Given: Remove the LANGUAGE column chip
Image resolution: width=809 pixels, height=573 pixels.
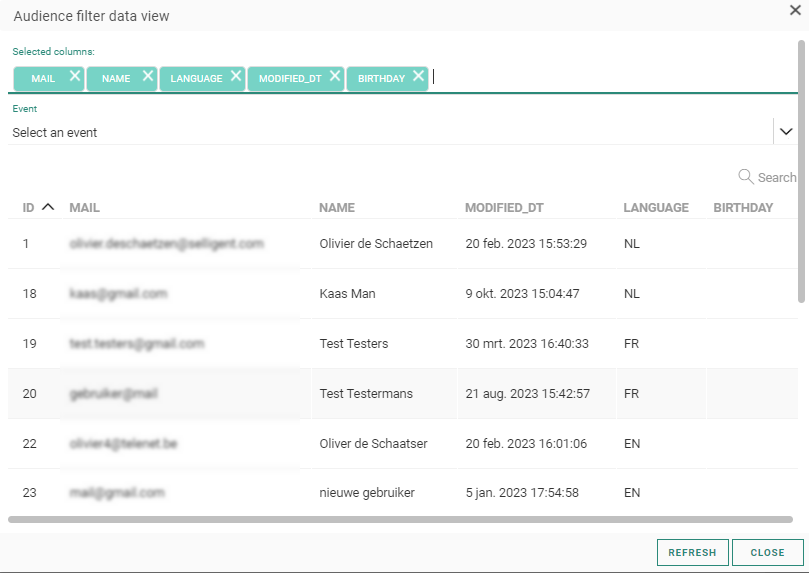Looking at the screenshot, I should (x=236, y=76).
